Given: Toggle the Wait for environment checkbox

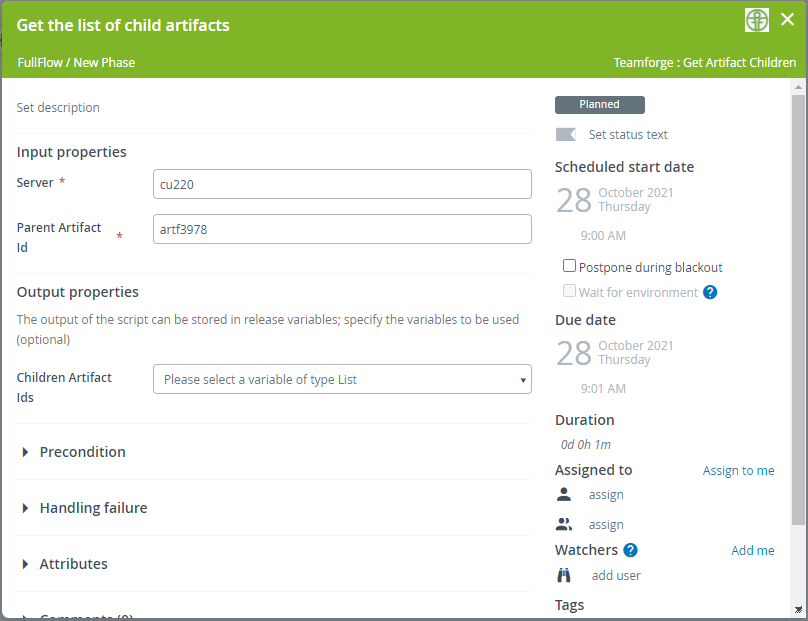Looking at the screenshot, I should click(x=569, y=291).
